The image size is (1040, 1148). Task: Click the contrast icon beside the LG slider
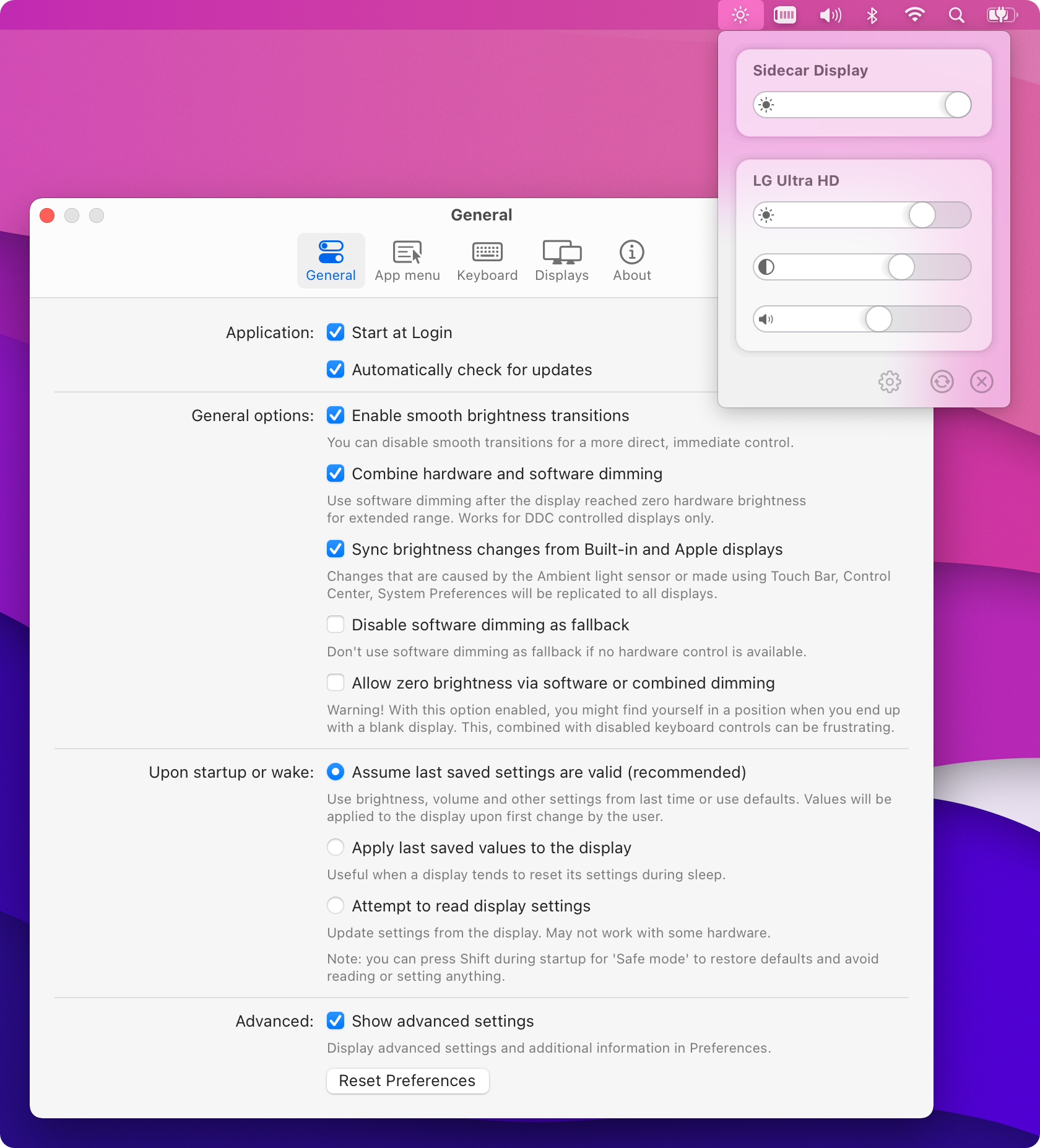click(x=766, y=267)
